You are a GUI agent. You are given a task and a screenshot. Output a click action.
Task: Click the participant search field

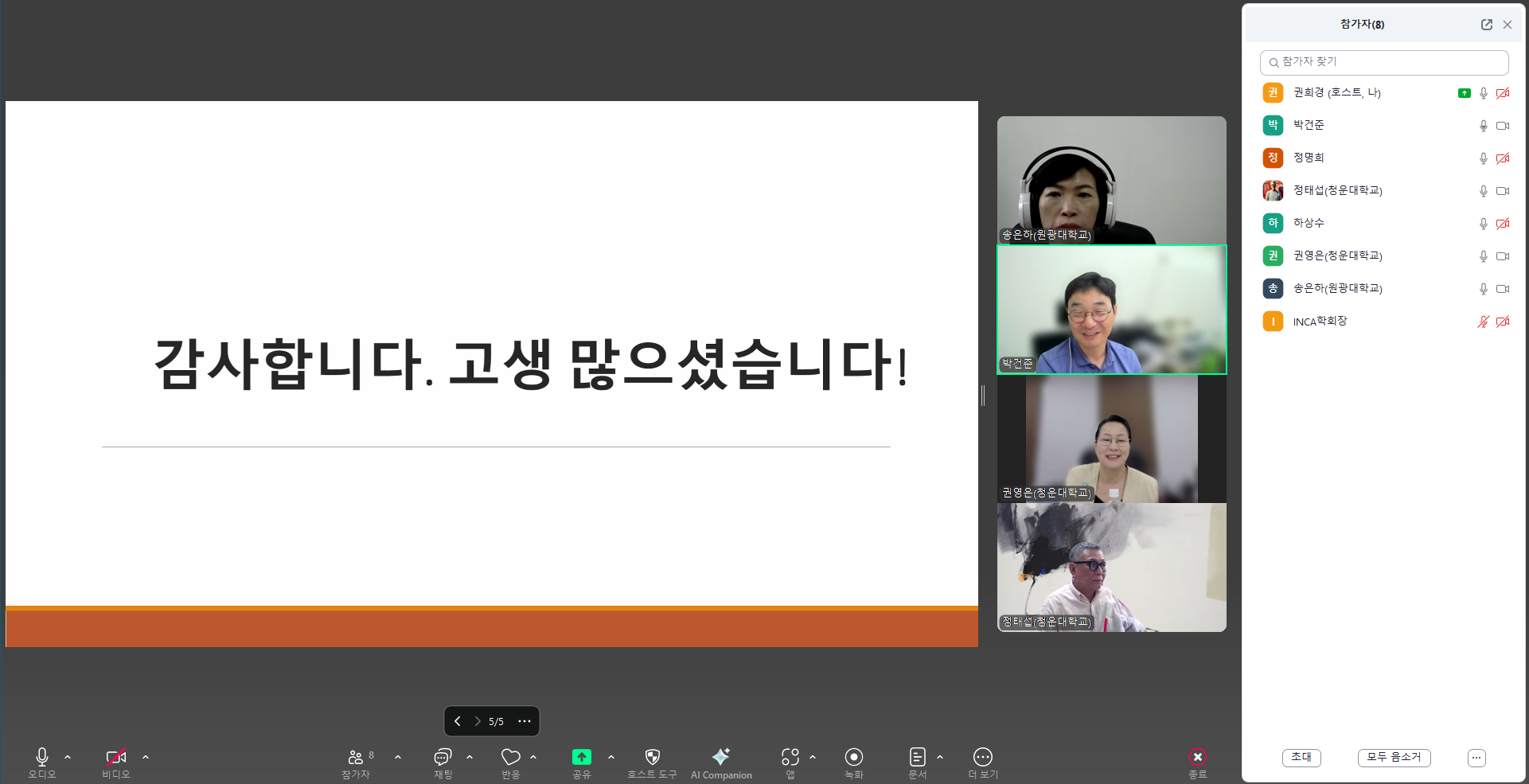(1385, 62)
